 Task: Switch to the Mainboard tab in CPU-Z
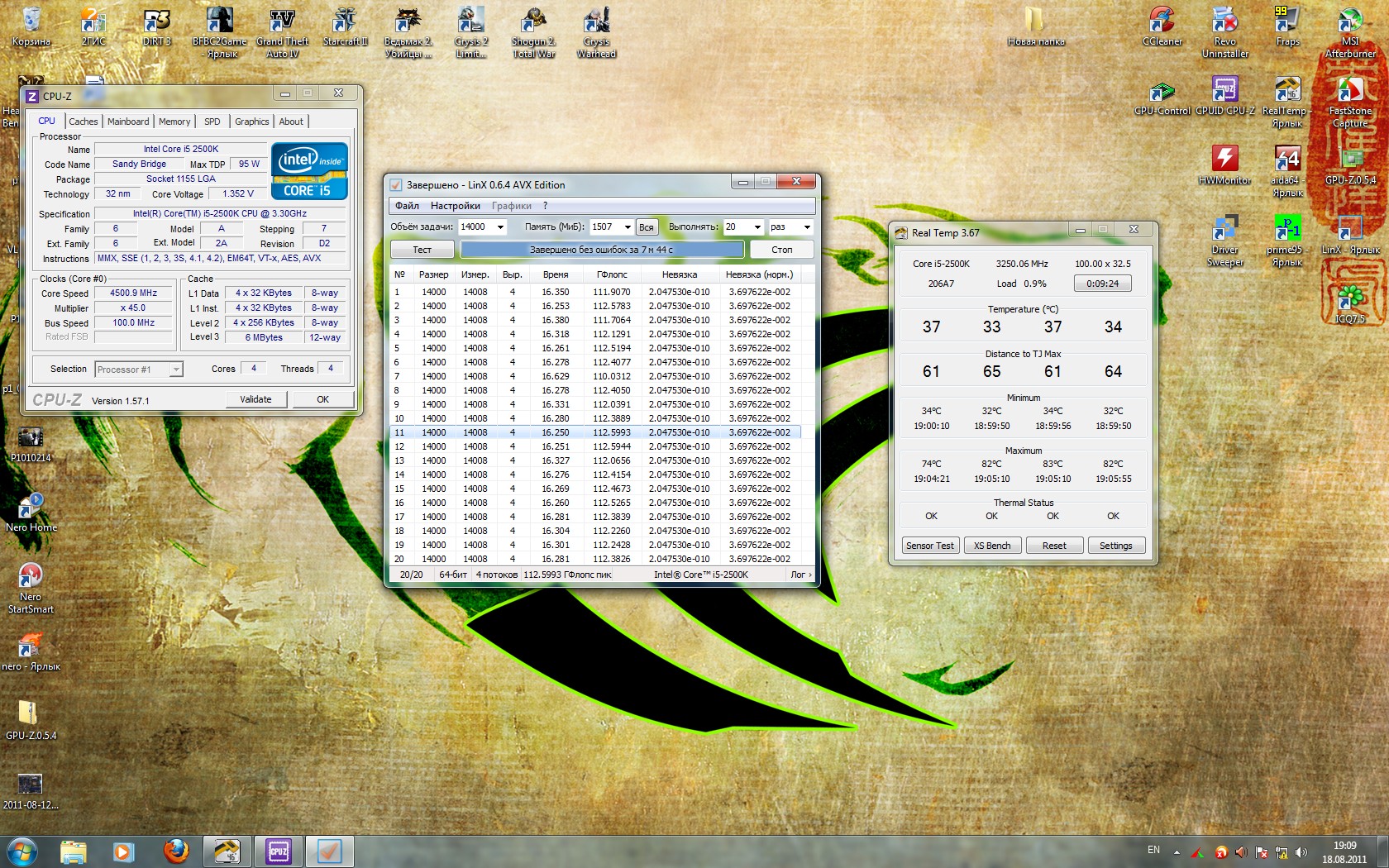(128, 122)
